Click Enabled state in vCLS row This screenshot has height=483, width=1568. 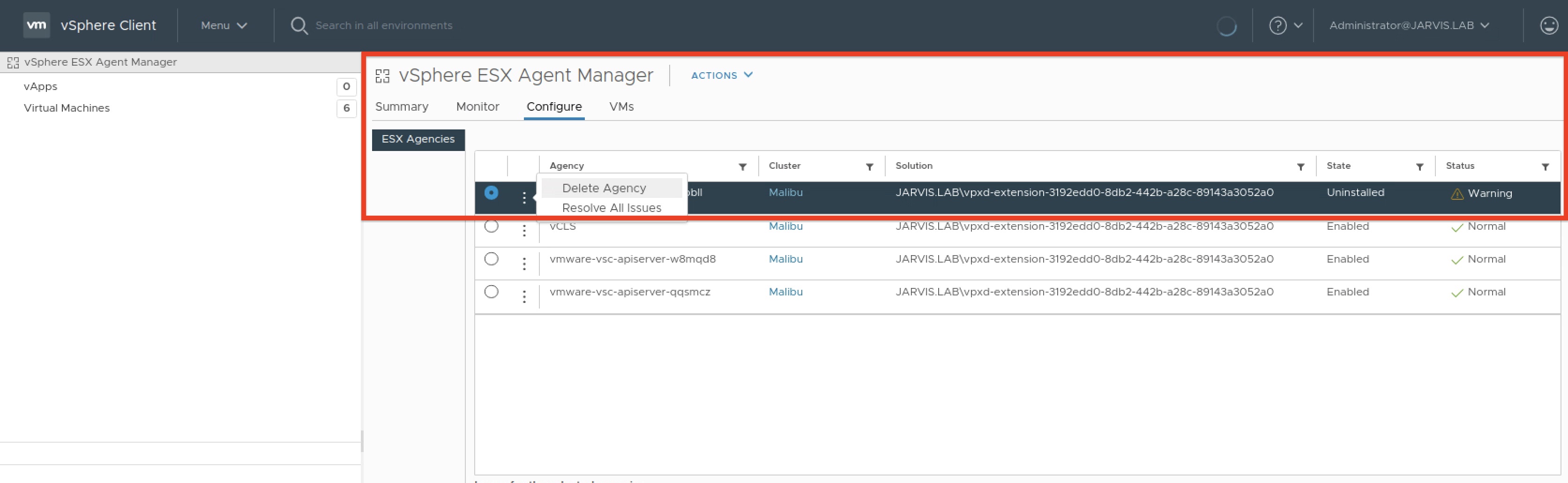pyautogui.click(x=1348, y=226)
